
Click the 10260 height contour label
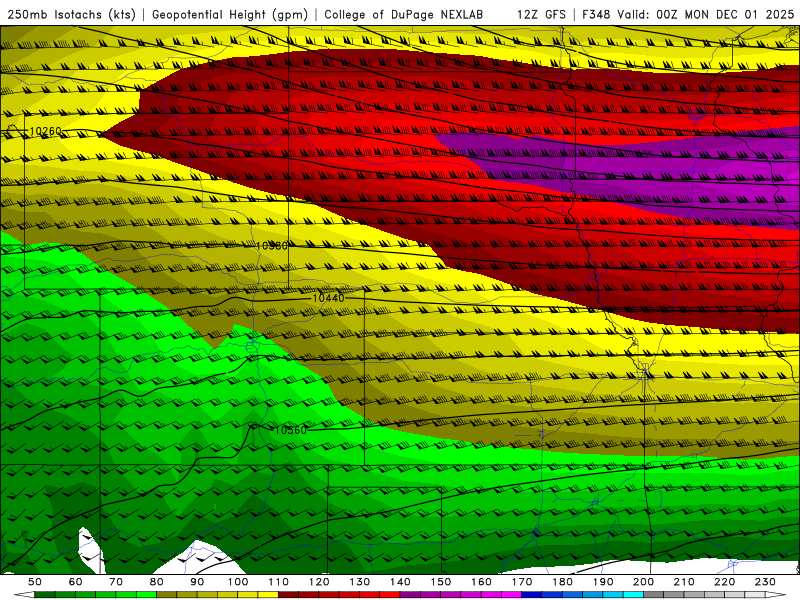click(45, 131)
